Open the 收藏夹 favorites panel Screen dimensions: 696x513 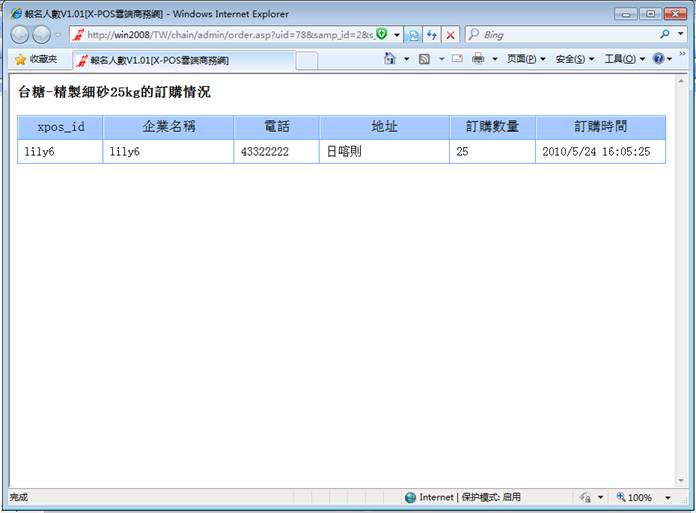35,60
